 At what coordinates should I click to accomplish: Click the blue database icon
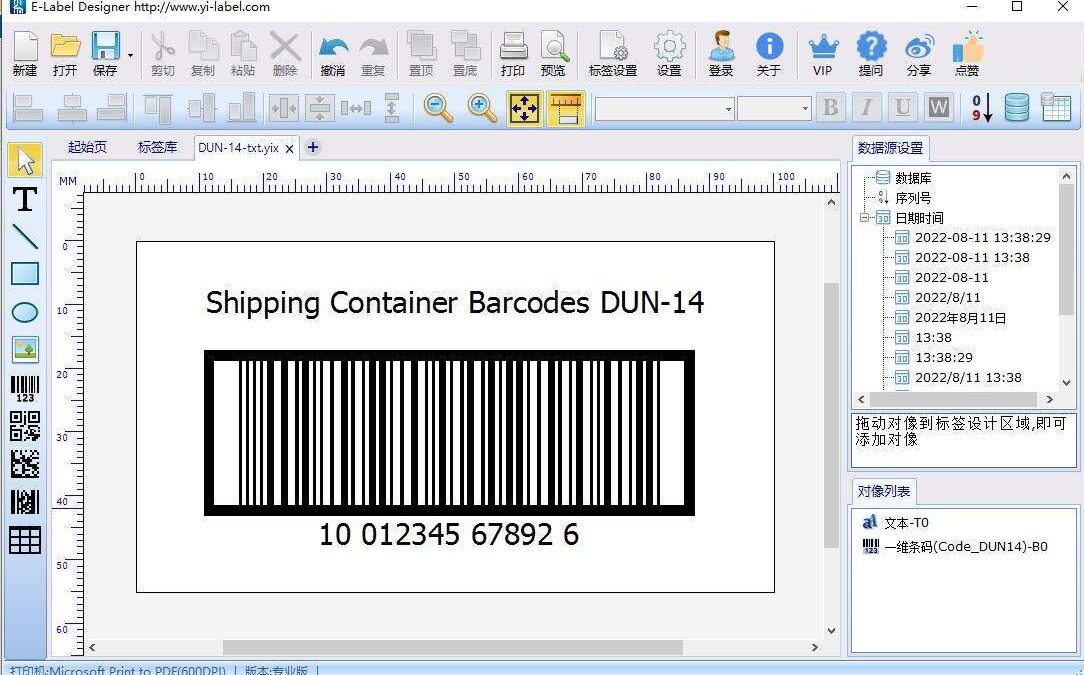(1016, 108)
